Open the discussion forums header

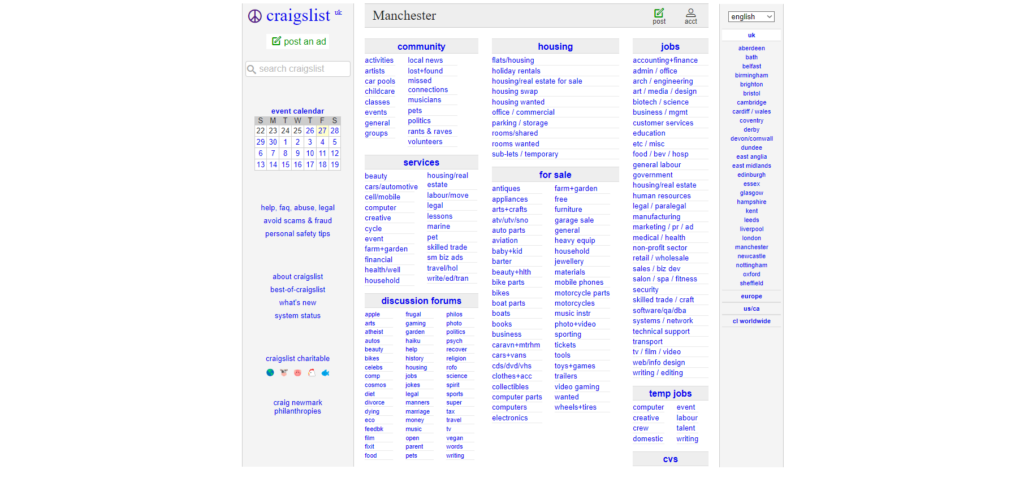click(421, 301)
